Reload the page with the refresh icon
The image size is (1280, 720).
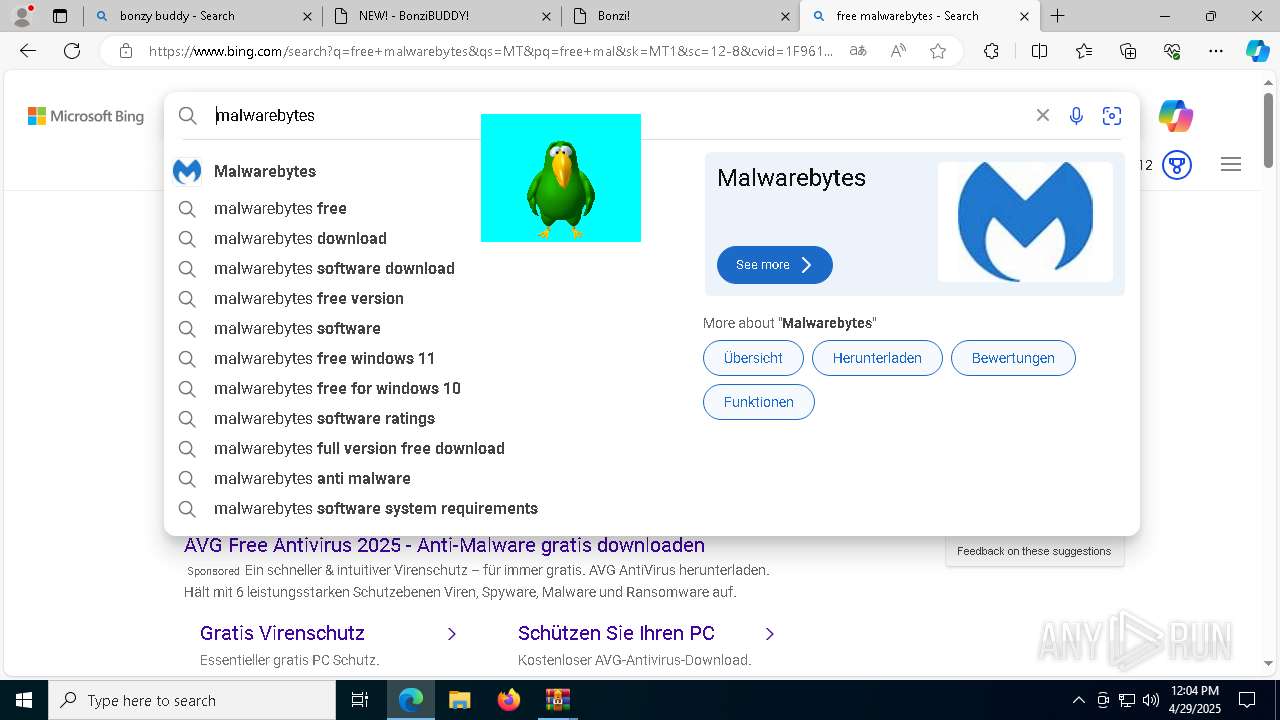pyautogui.click(x=72, y=51)
